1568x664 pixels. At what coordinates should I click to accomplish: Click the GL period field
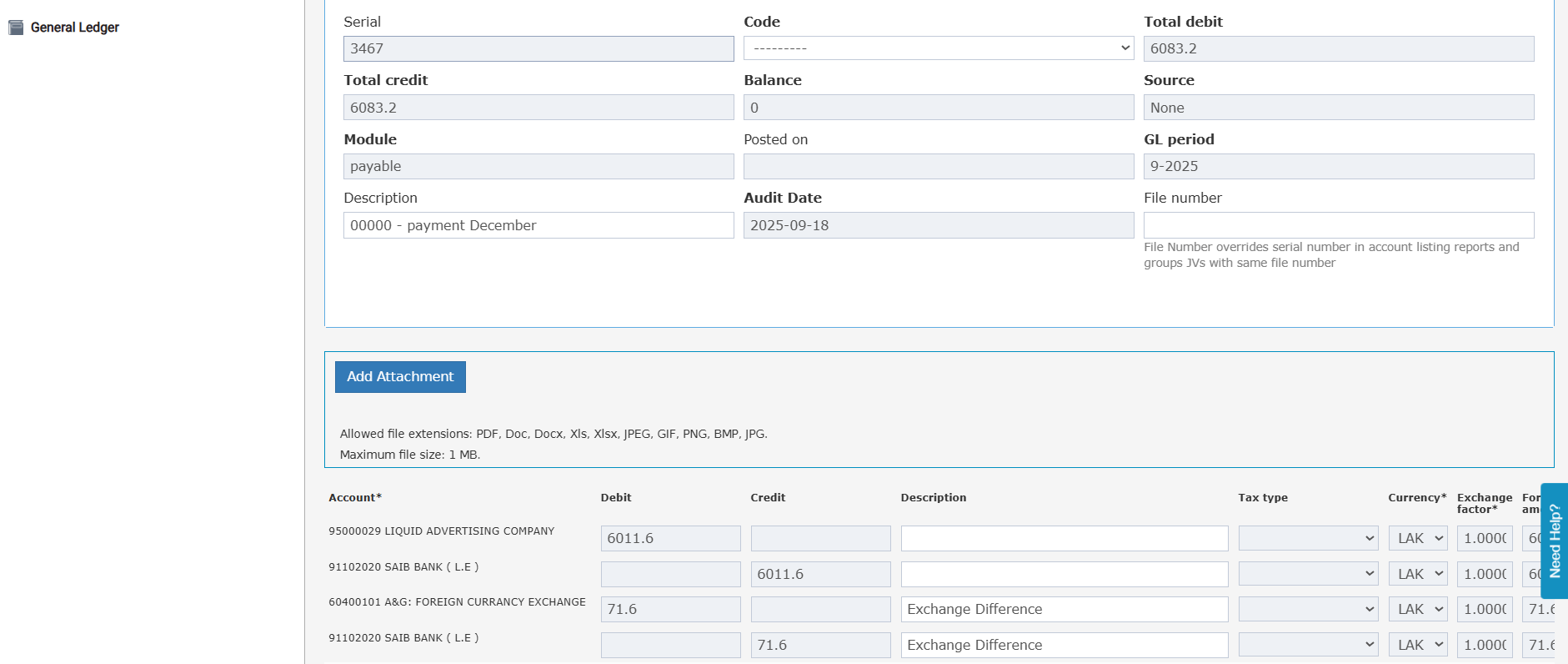click(x=1339, y=166)
